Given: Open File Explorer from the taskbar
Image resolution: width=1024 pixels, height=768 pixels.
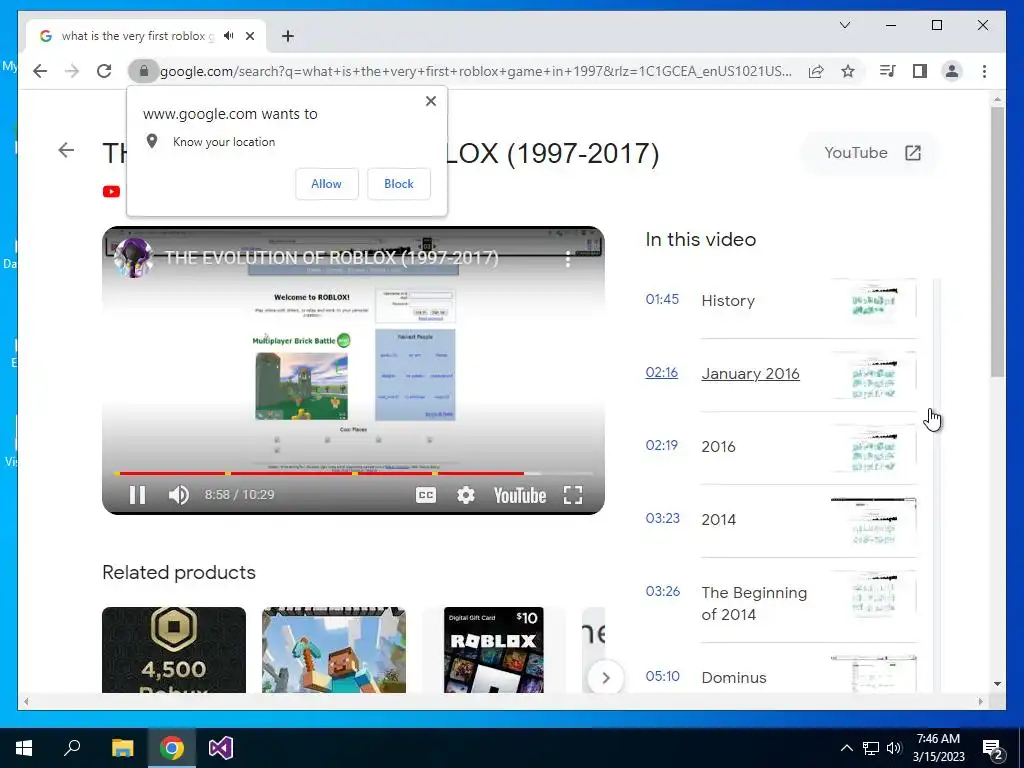Looking at the screenshot, I should (x=122, y=748).
